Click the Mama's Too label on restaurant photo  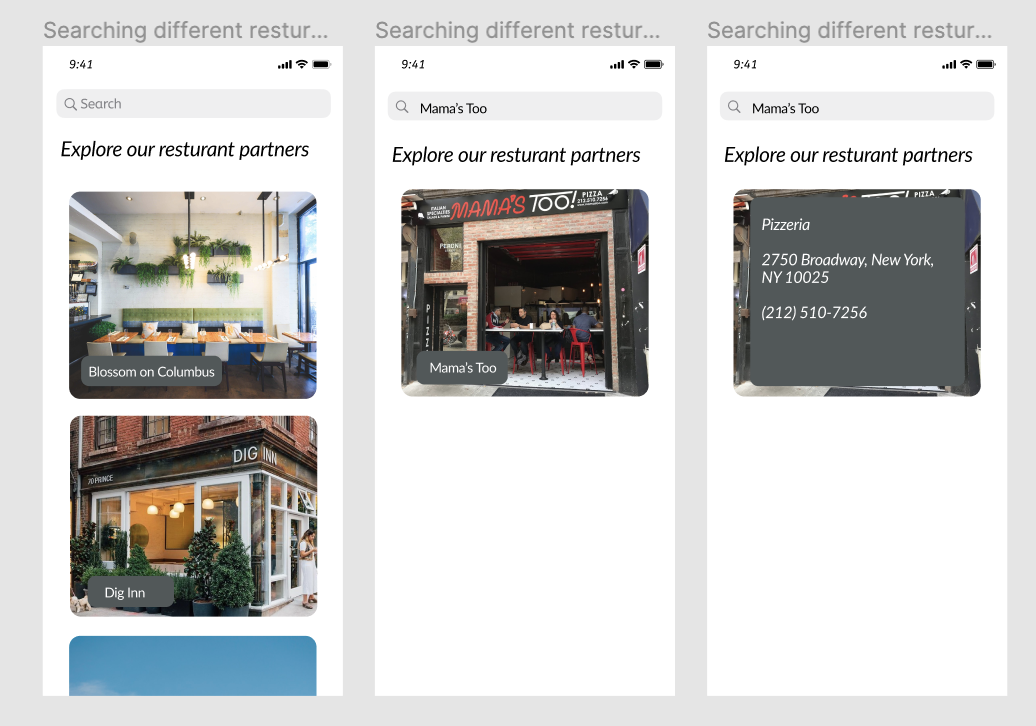click(x=462, y=368)
